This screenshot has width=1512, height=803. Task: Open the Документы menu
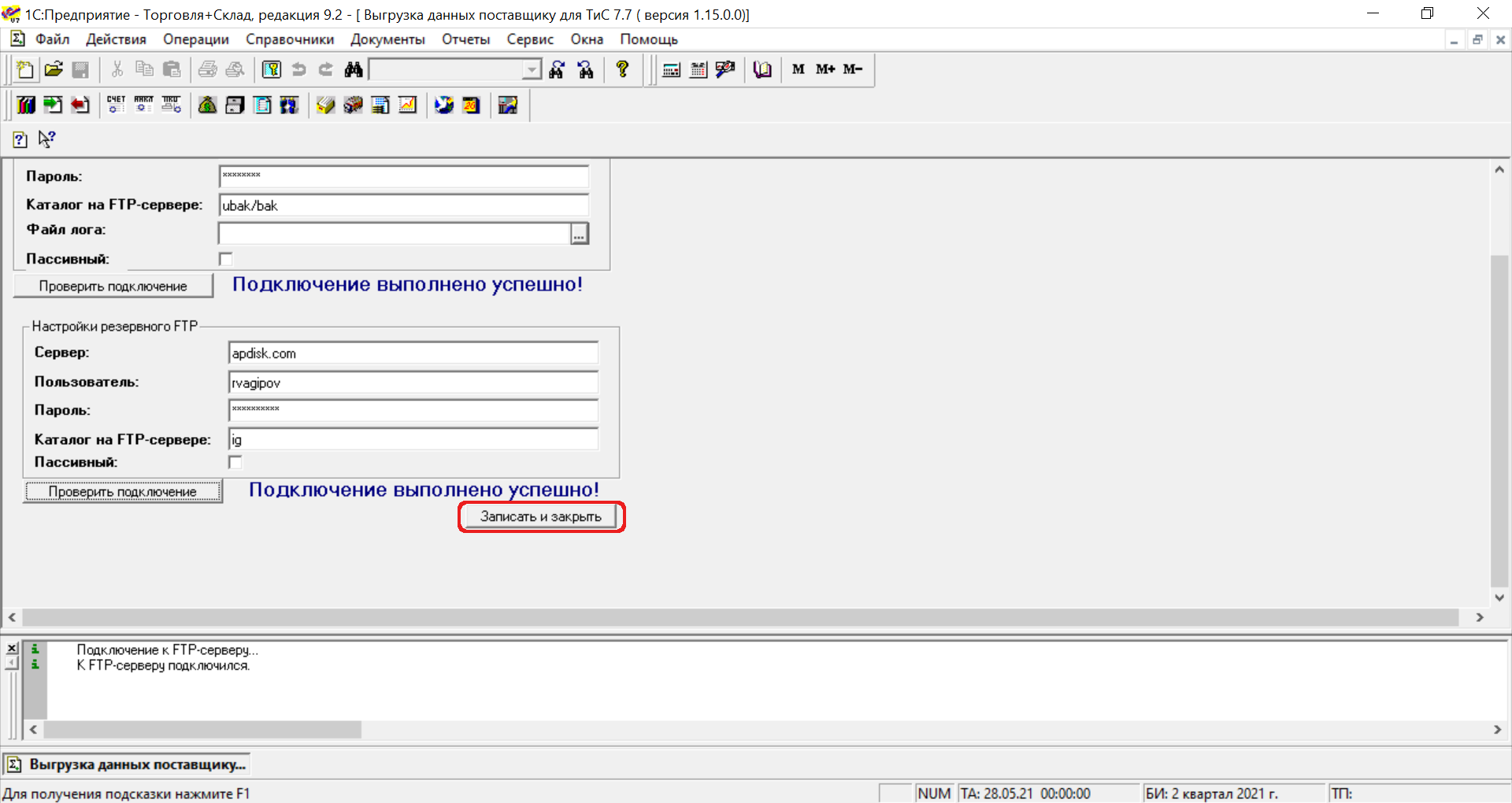[x=387, y=39]
